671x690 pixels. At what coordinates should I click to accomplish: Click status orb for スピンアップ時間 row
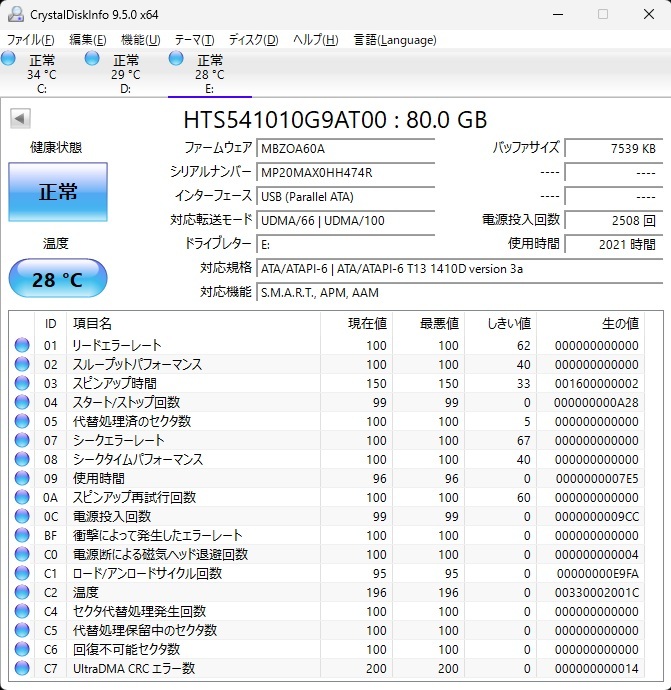(x=22, y=384)
